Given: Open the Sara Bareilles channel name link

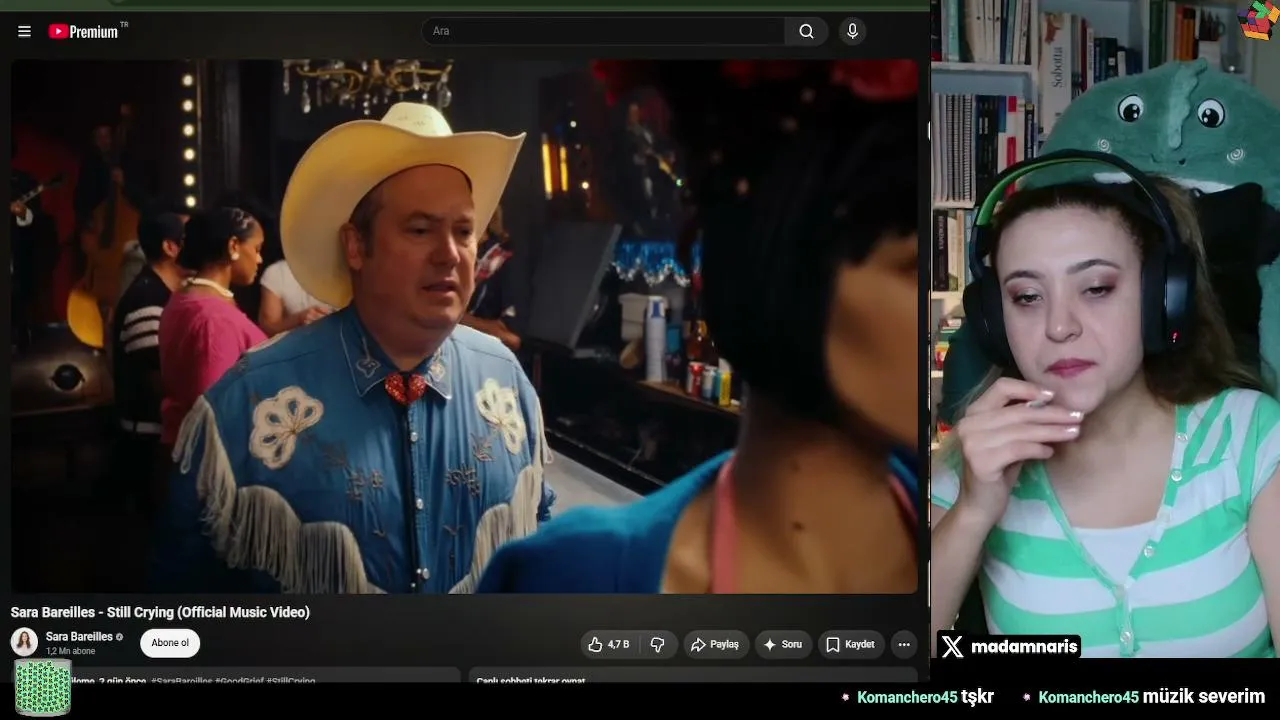Looking at the screenshot, I should 79,636.
